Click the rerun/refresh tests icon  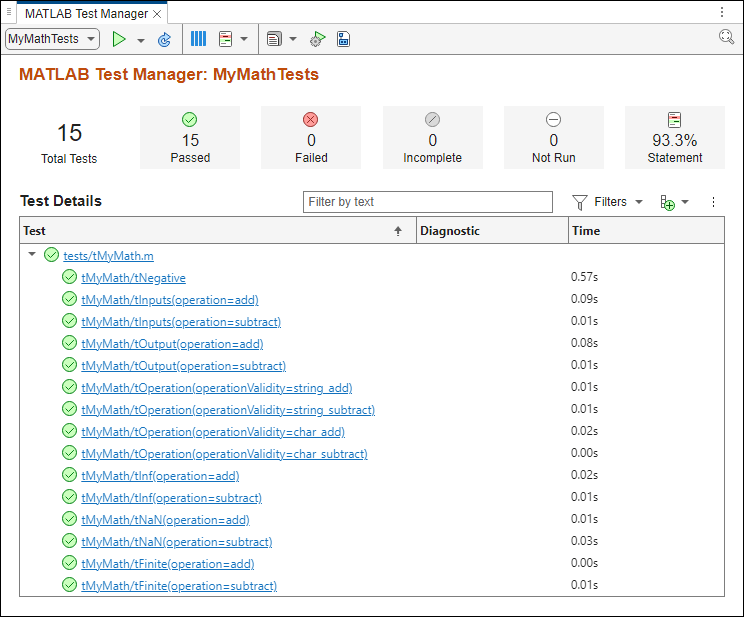pos(164,39)
